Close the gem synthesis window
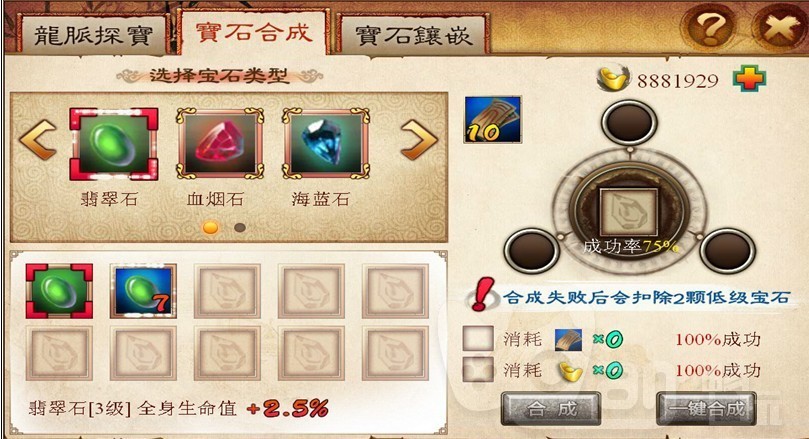809x439 pixels. pos(779,26)
